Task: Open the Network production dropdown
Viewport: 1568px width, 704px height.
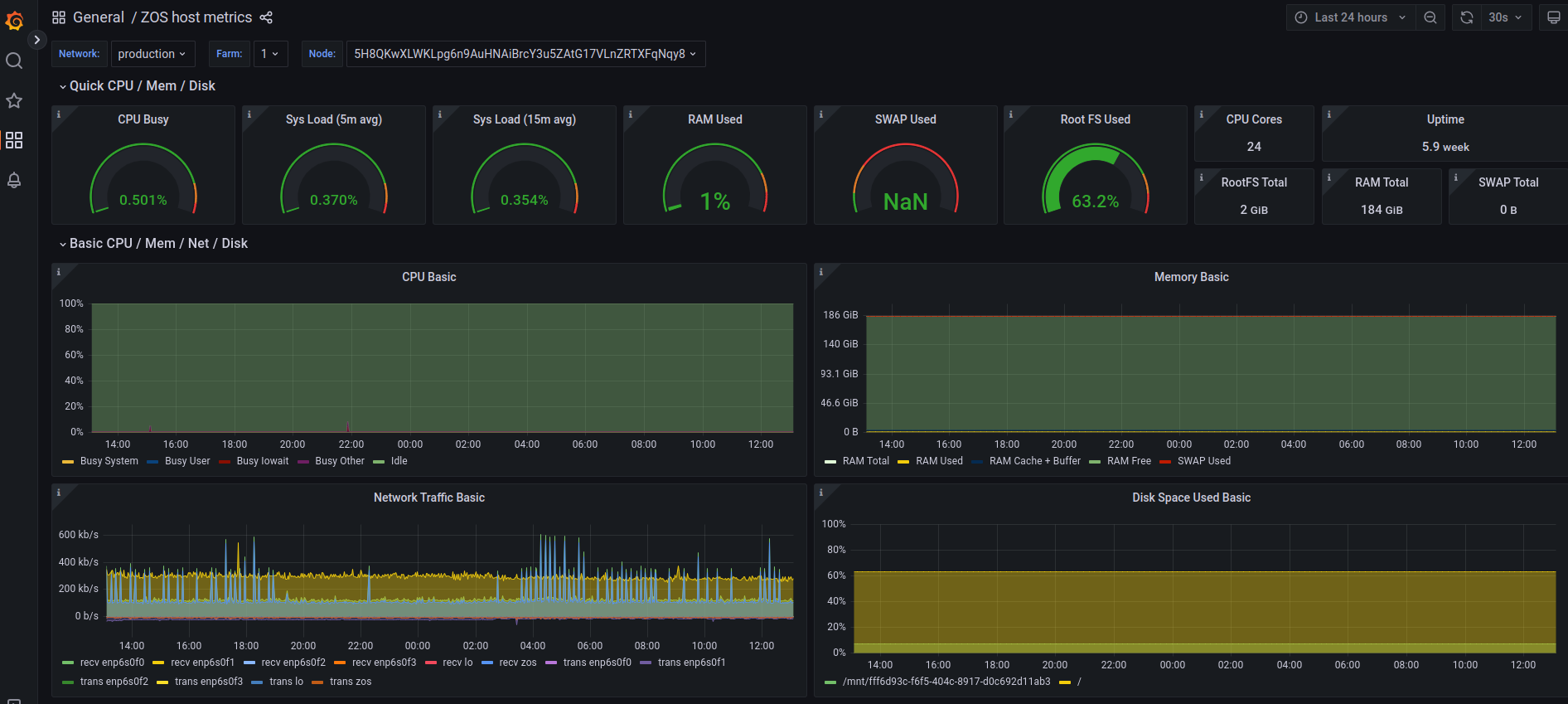Action: click(152, 54)
